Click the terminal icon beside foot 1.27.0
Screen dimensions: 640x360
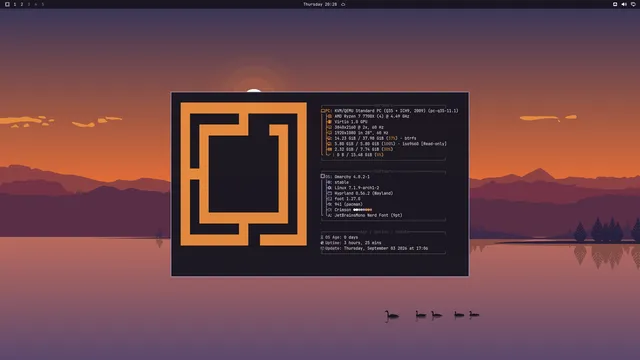[x=329, y=199]
